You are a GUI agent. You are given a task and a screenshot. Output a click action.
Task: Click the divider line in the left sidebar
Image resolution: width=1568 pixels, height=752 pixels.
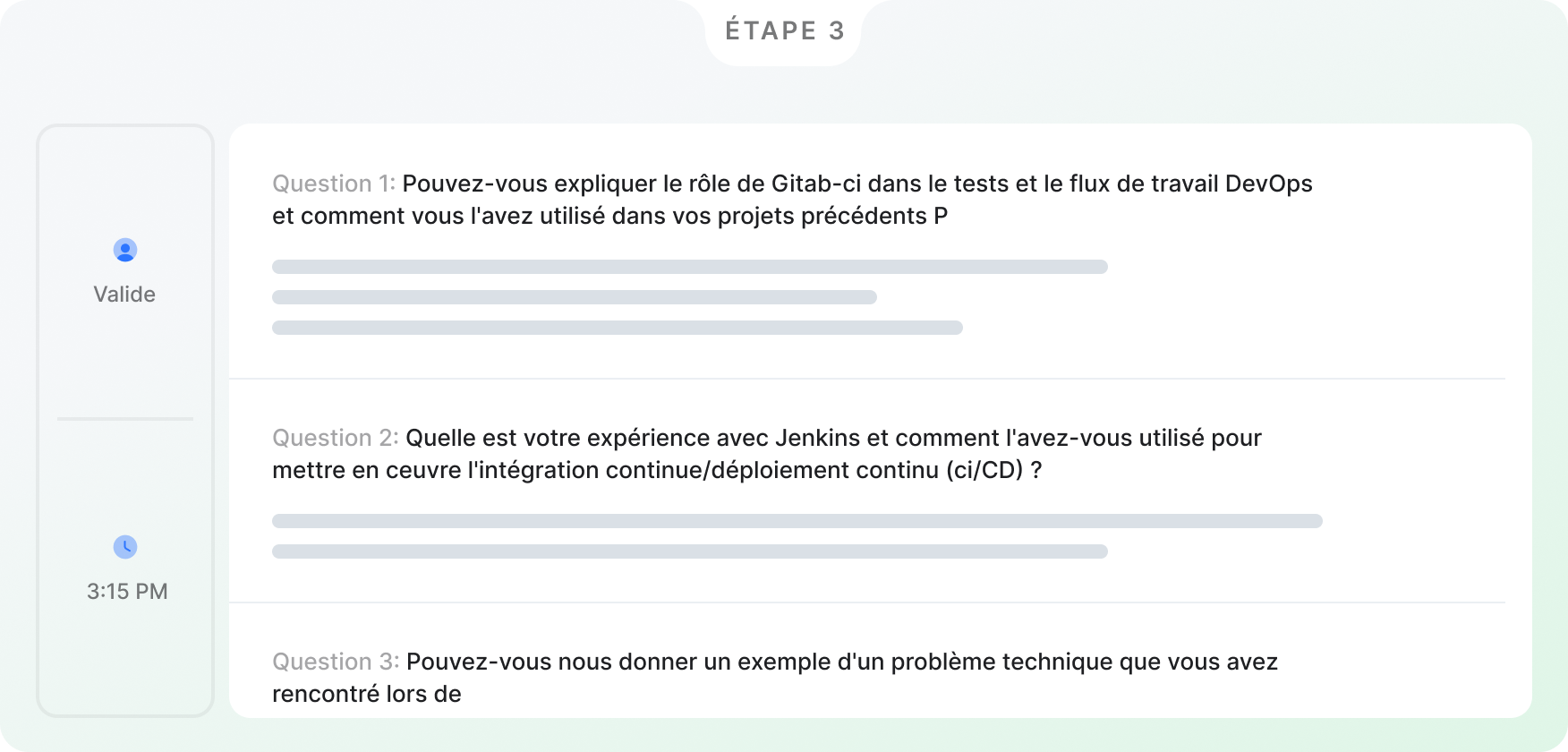pos(125,418)
